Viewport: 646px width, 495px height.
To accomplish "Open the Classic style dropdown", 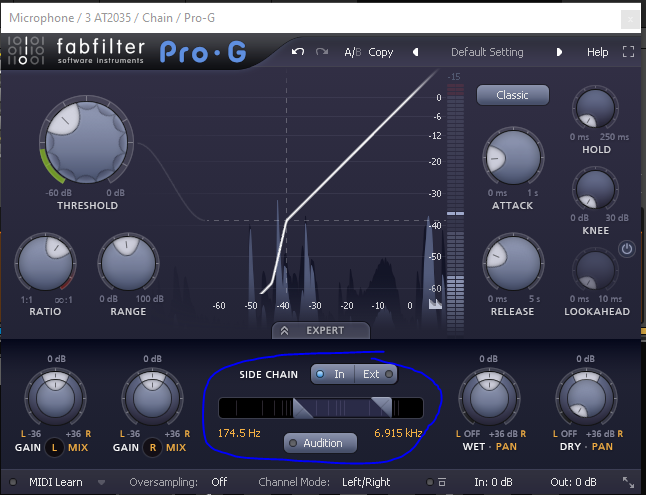I will point(512,95).
